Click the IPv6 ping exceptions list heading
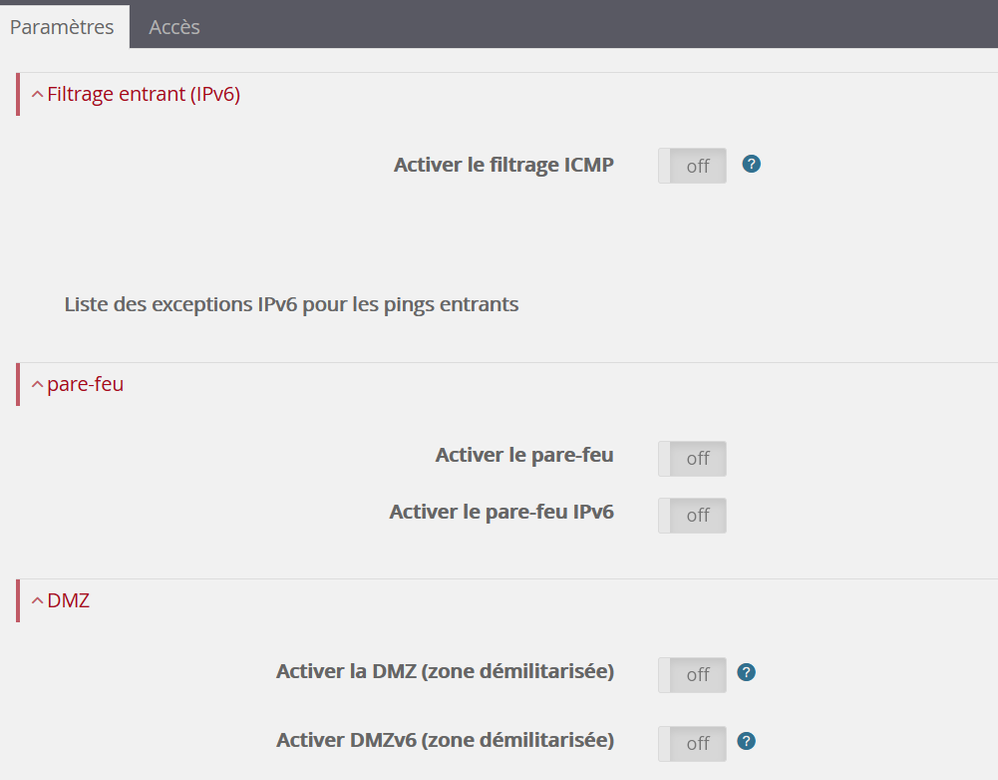Viewport: 998px width, 780px height. click(x=291, y=304)
